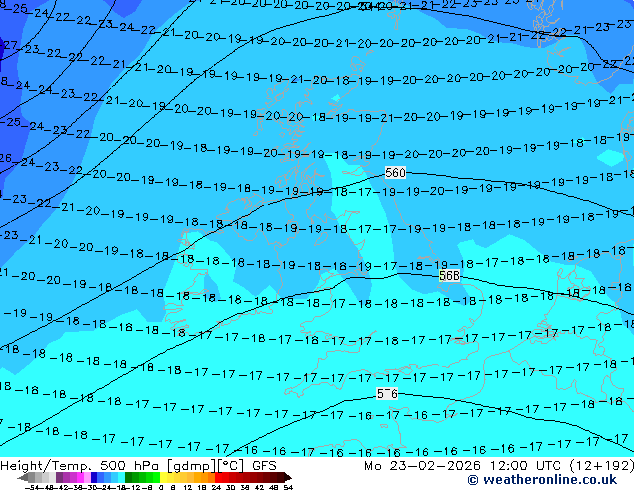
Task: Click the bright red swatch in legend
Action: [218, 477]
